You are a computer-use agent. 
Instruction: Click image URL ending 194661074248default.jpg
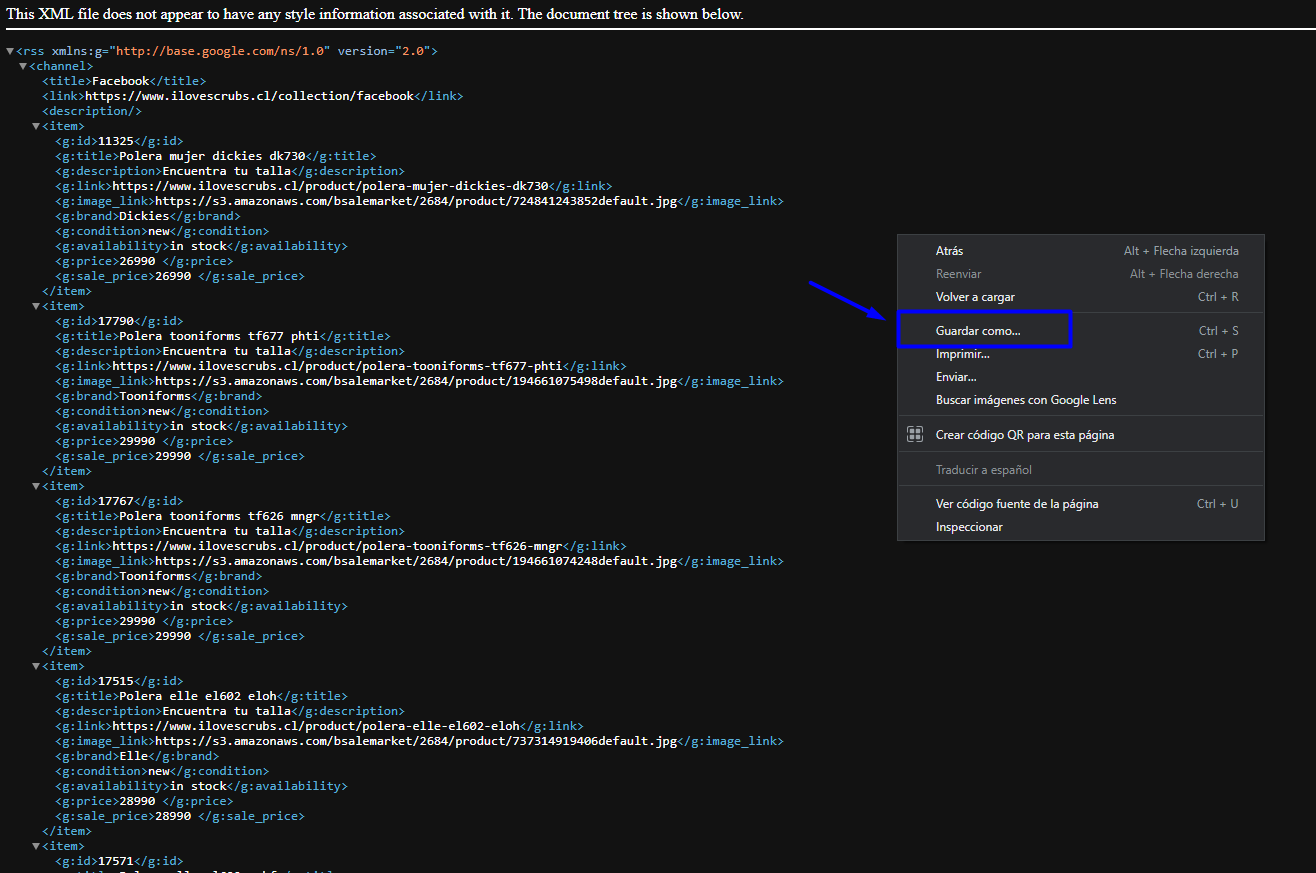point(416,561)
